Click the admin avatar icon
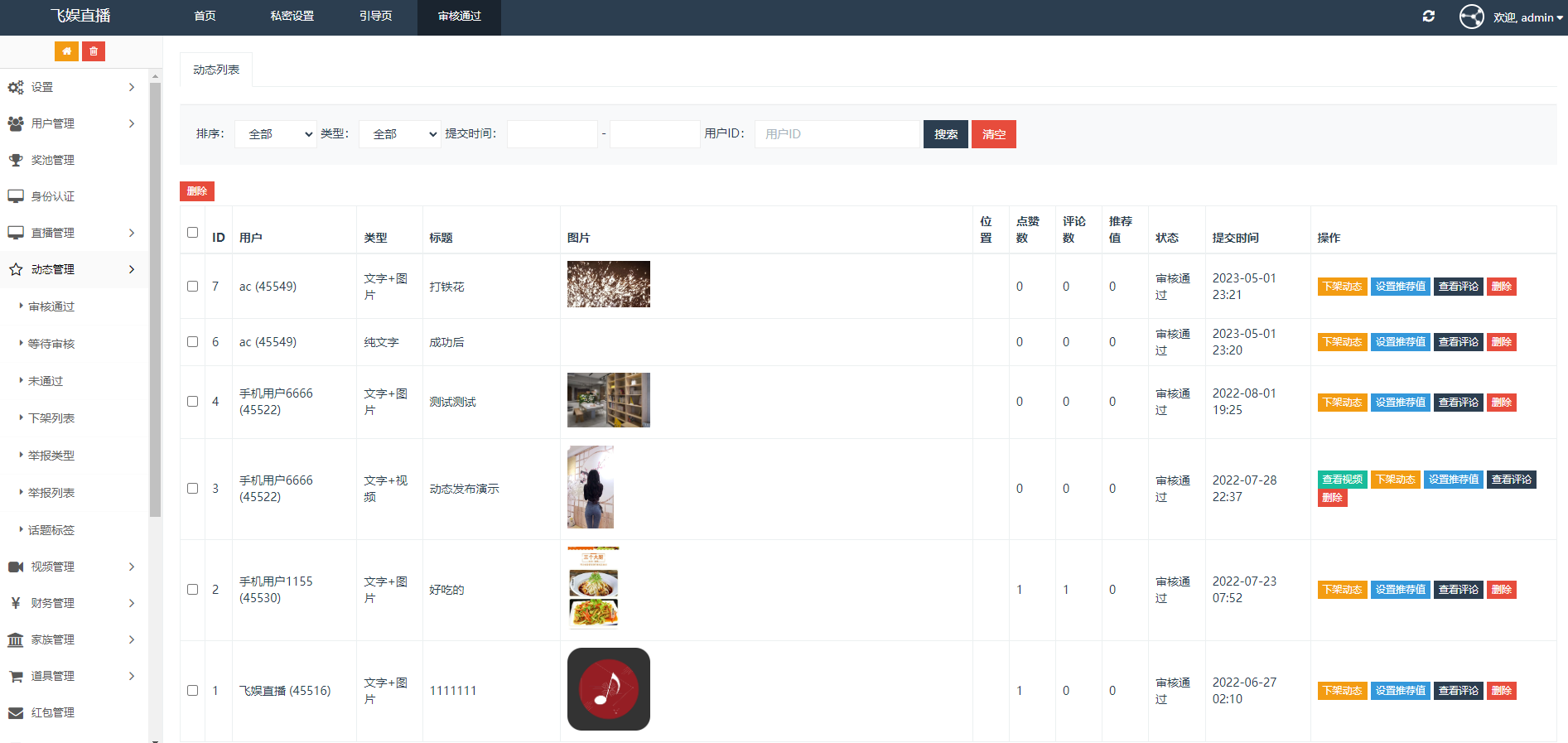Screen dimensions: 1568x743 [1472, 17]
